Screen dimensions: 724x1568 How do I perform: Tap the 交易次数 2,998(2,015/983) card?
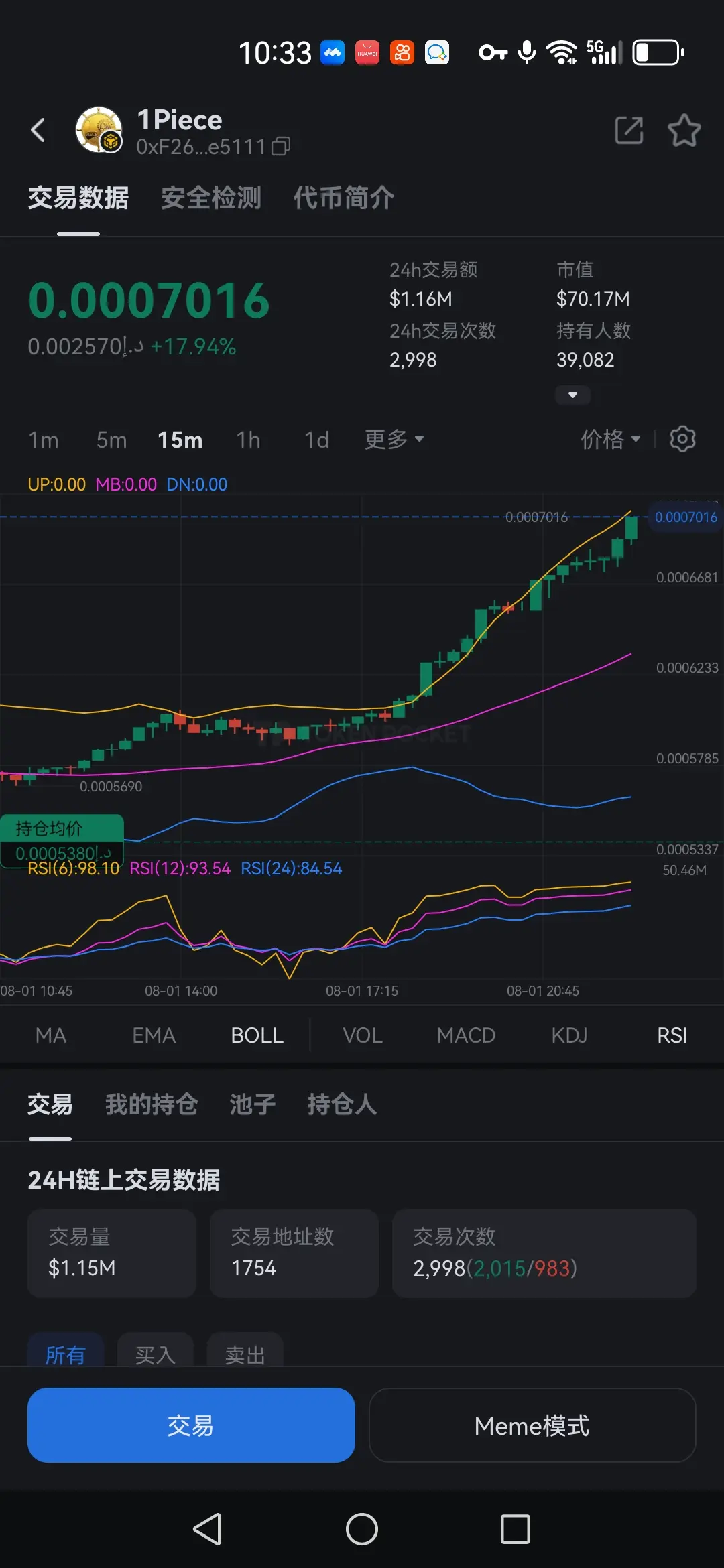click(x=544, y=1253)
